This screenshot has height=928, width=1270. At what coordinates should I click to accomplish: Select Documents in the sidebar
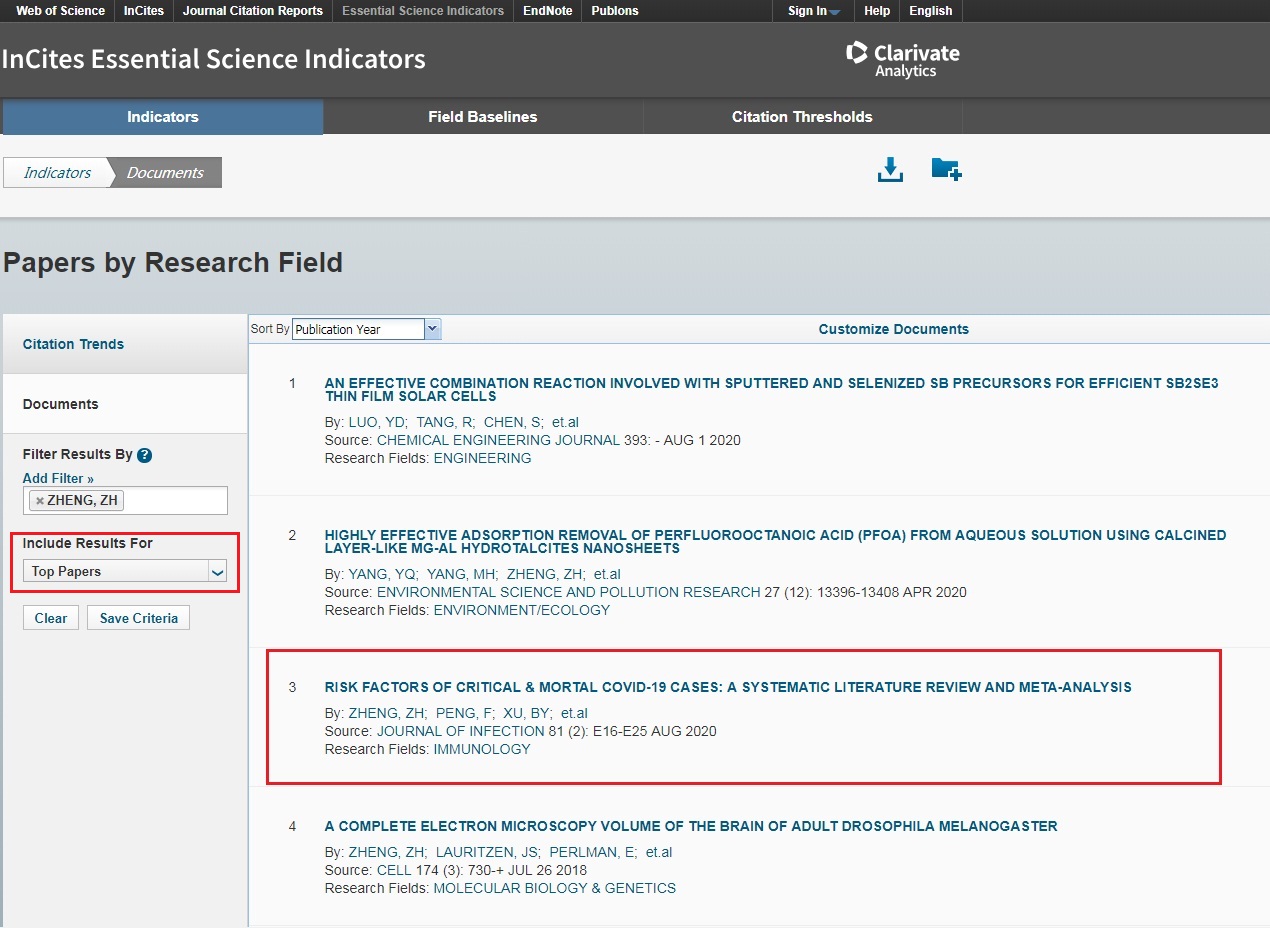[x=61, y=404]
